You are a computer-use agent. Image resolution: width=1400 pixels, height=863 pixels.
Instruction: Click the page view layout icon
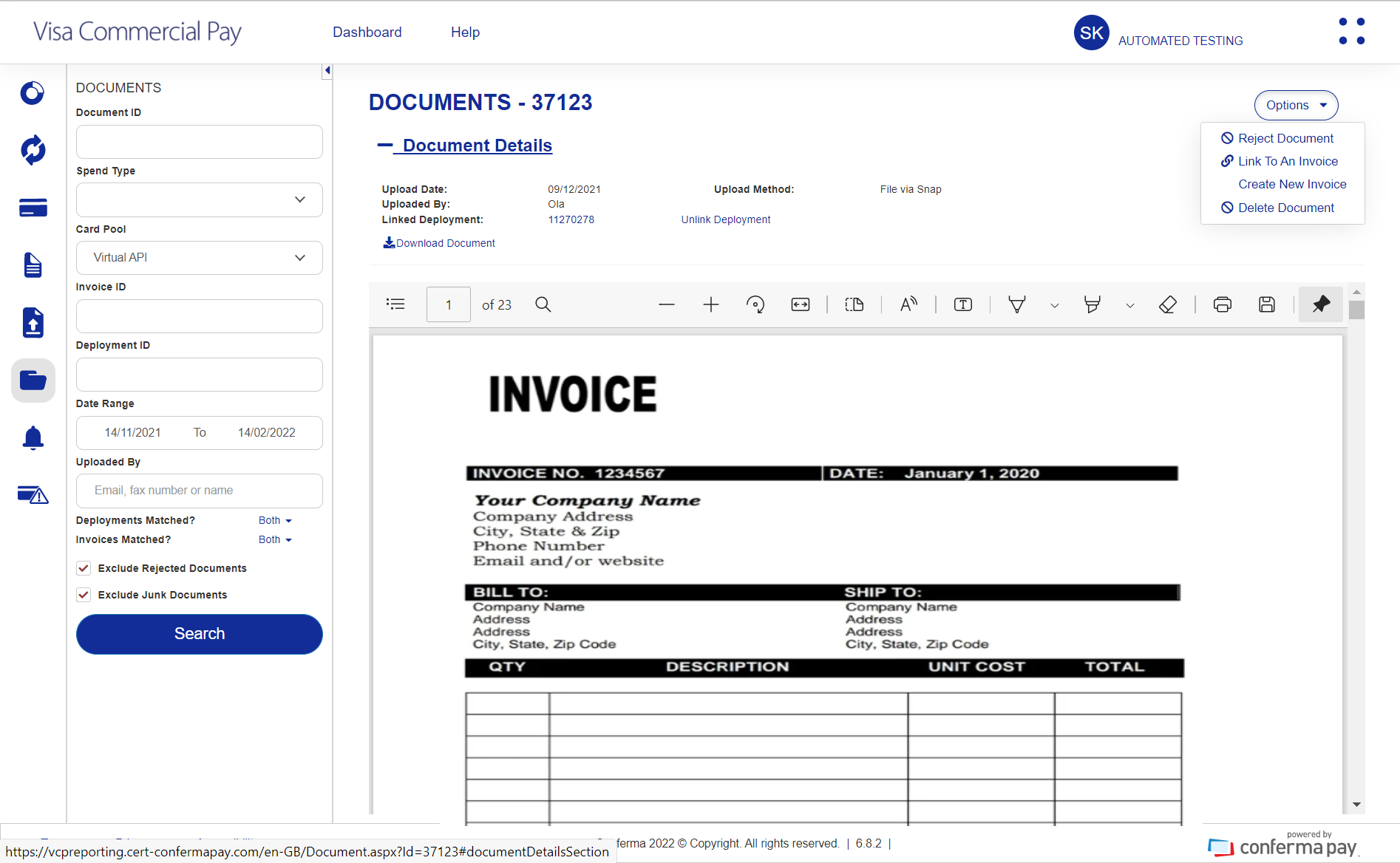[x=854, y=304]
